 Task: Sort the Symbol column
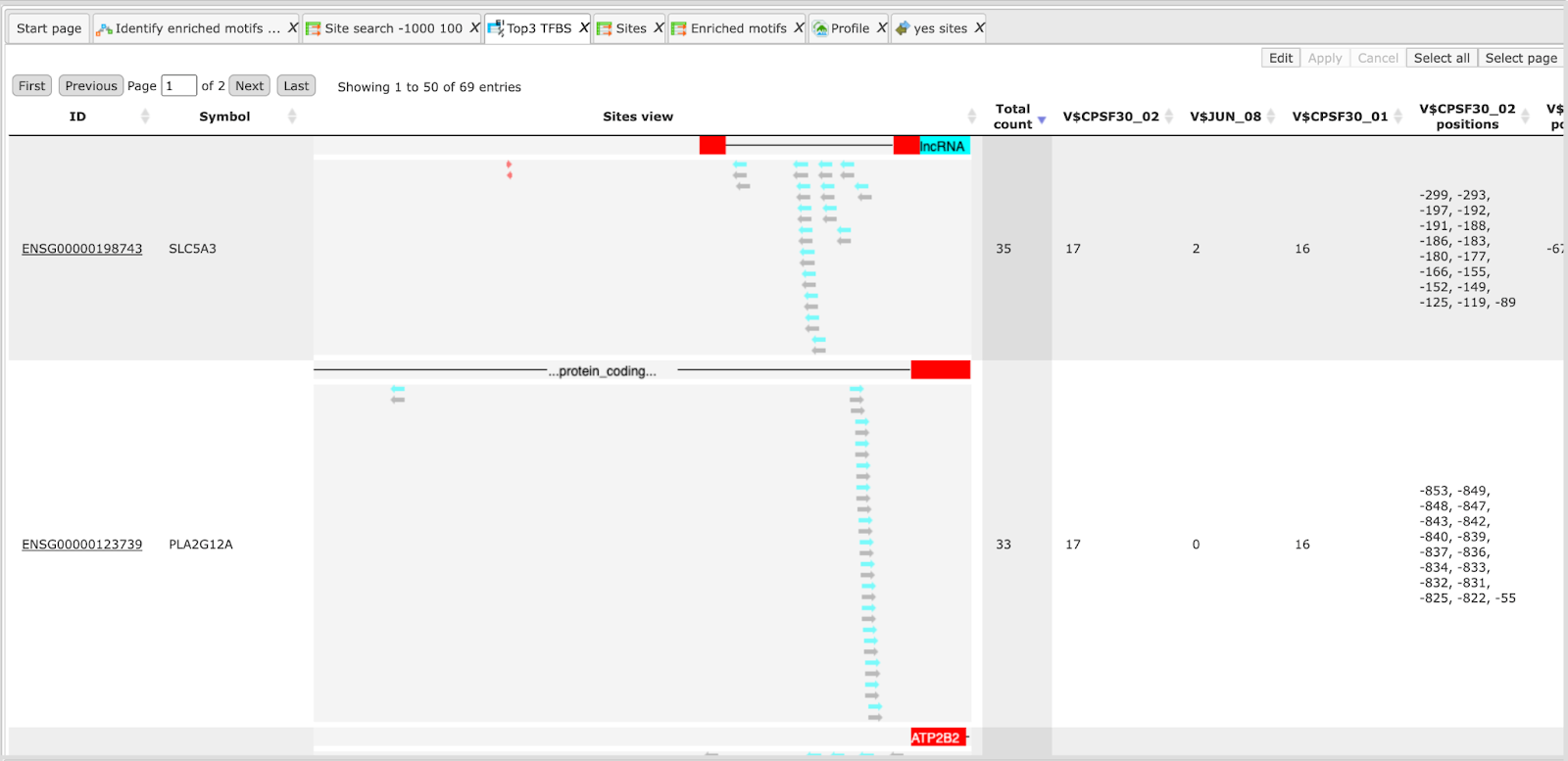(292, 117)
